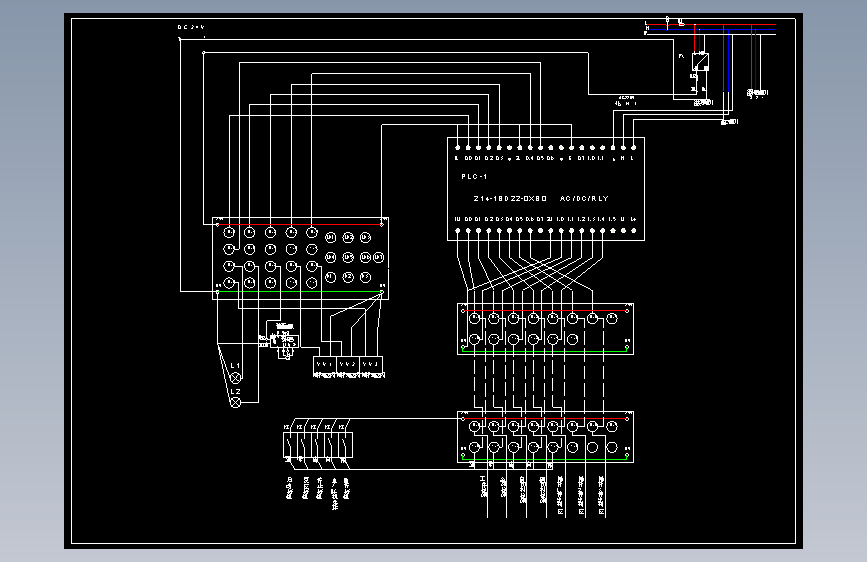Click the PLC bottom-row terminal label 1.5

coord(613,219)
